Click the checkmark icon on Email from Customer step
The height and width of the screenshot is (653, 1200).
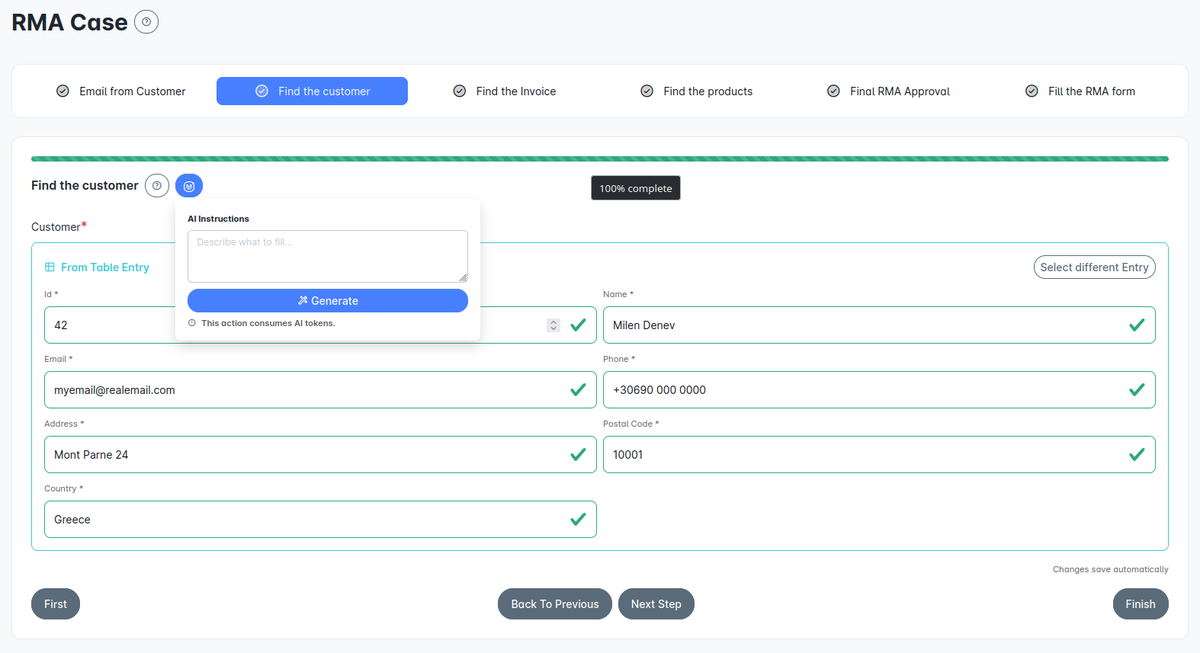click(63, 91)
